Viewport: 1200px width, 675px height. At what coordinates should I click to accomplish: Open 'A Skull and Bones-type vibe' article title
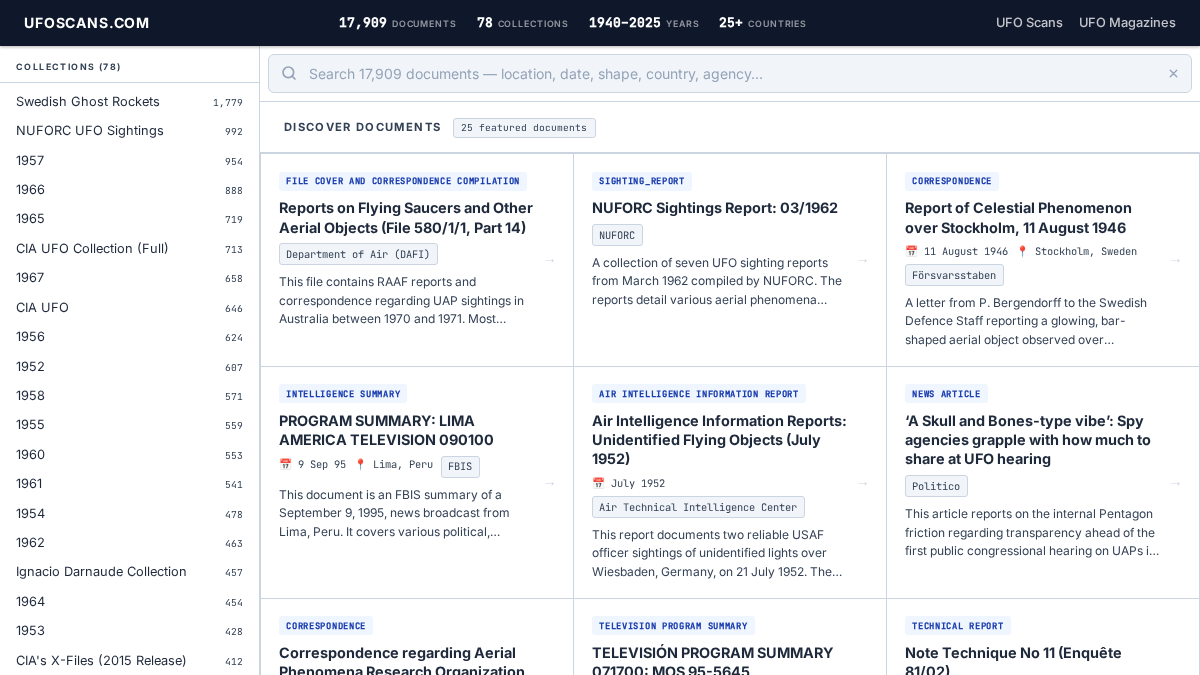coord(1028,440)
